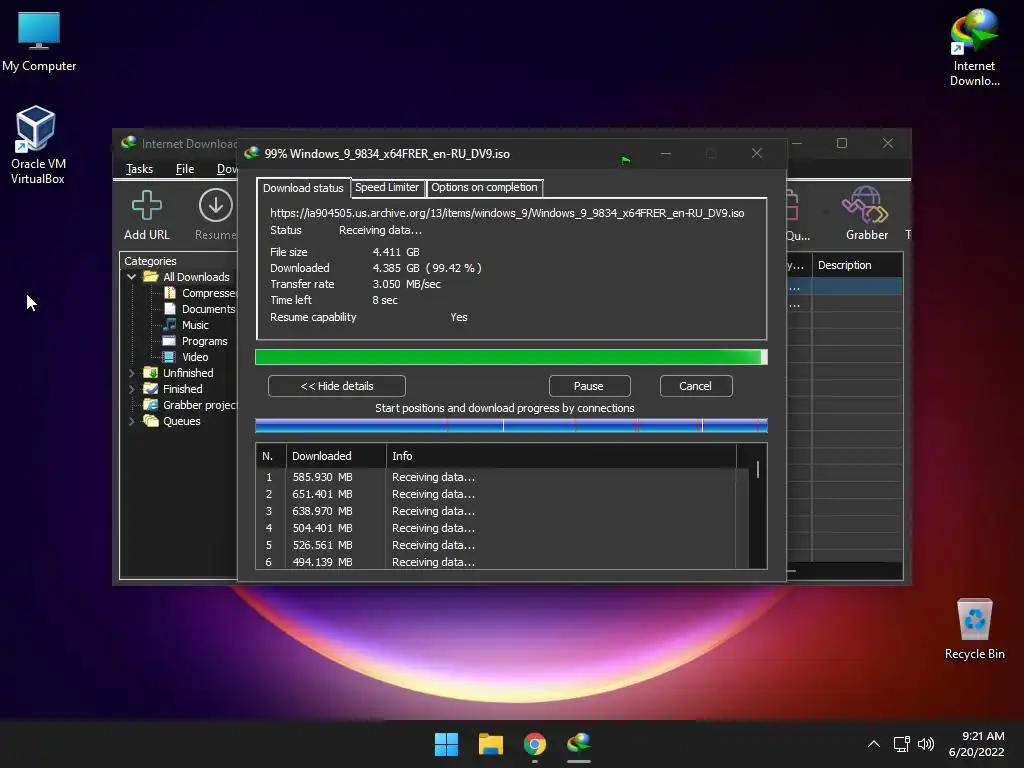This screenshot has height=768, width=1024.
Task: Switch to the Download status tab
Action: [303, 188]
